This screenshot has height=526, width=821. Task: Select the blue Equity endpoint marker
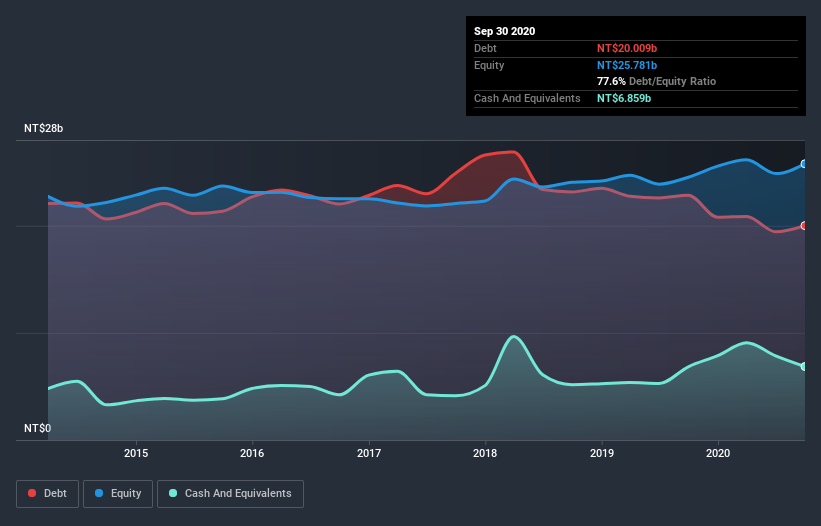click(x=804, y=164)
